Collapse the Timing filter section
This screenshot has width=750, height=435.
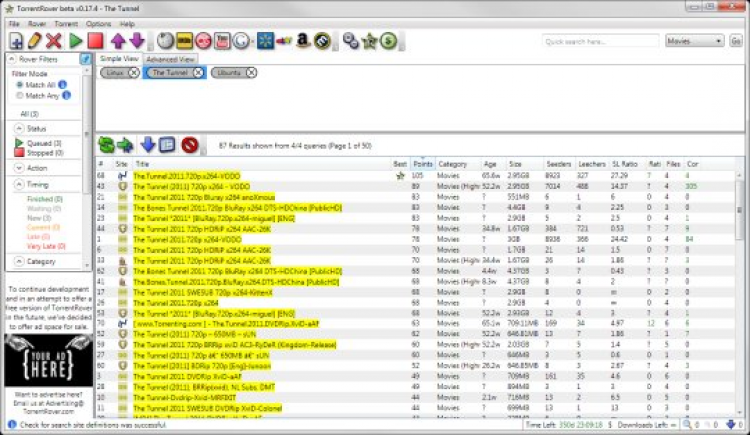point(19,184)
